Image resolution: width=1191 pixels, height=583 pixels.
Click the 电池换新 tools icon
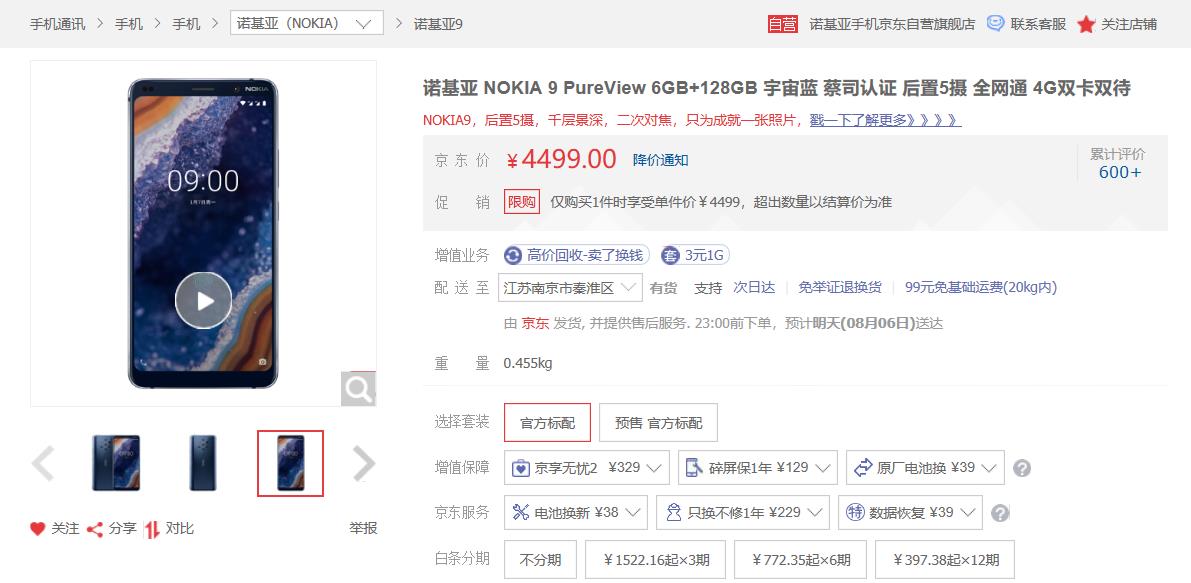click(520, 512)
